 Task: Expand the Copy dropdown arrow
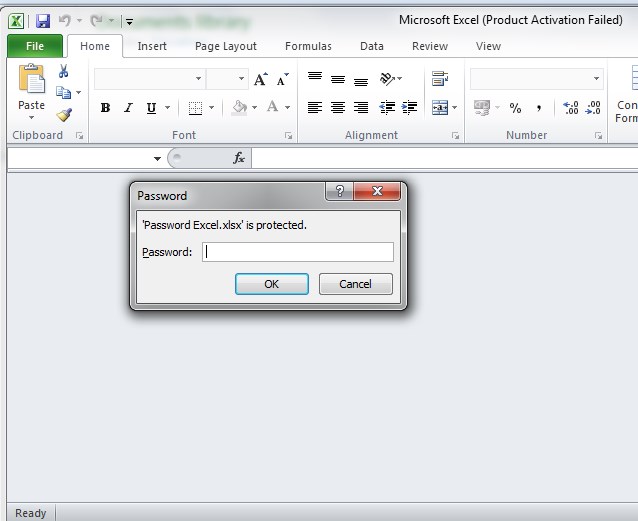[x=79, y=93]
